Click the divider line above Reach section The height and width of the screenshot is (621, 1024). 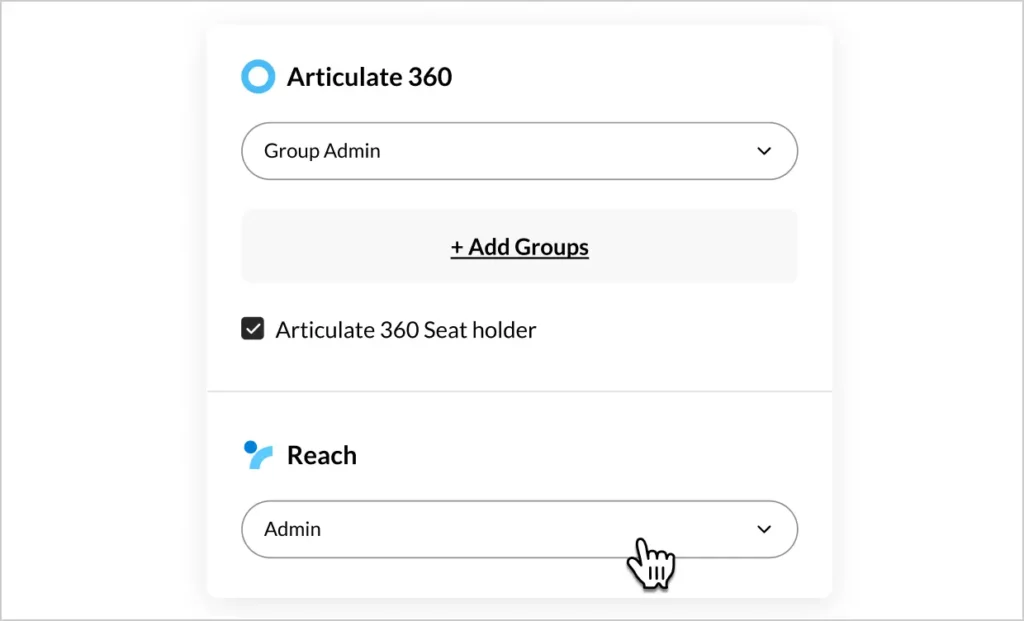(519, 391)
